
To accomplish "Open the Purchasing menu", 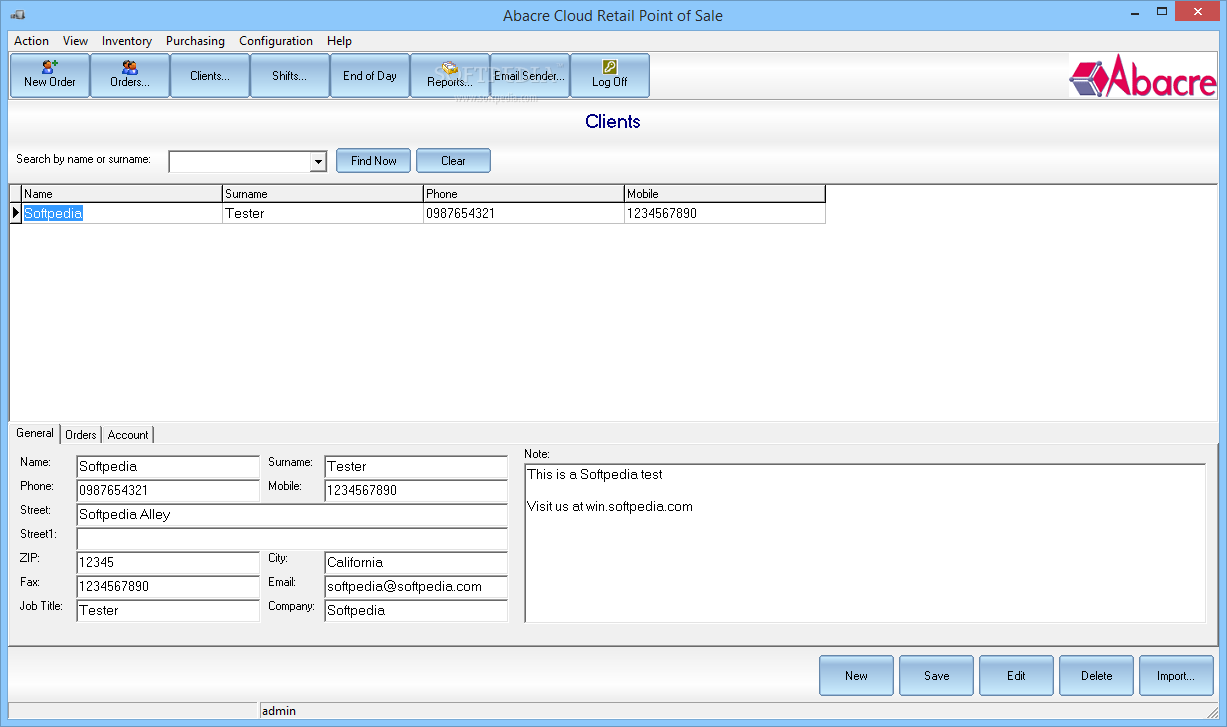I will point(195,41).
